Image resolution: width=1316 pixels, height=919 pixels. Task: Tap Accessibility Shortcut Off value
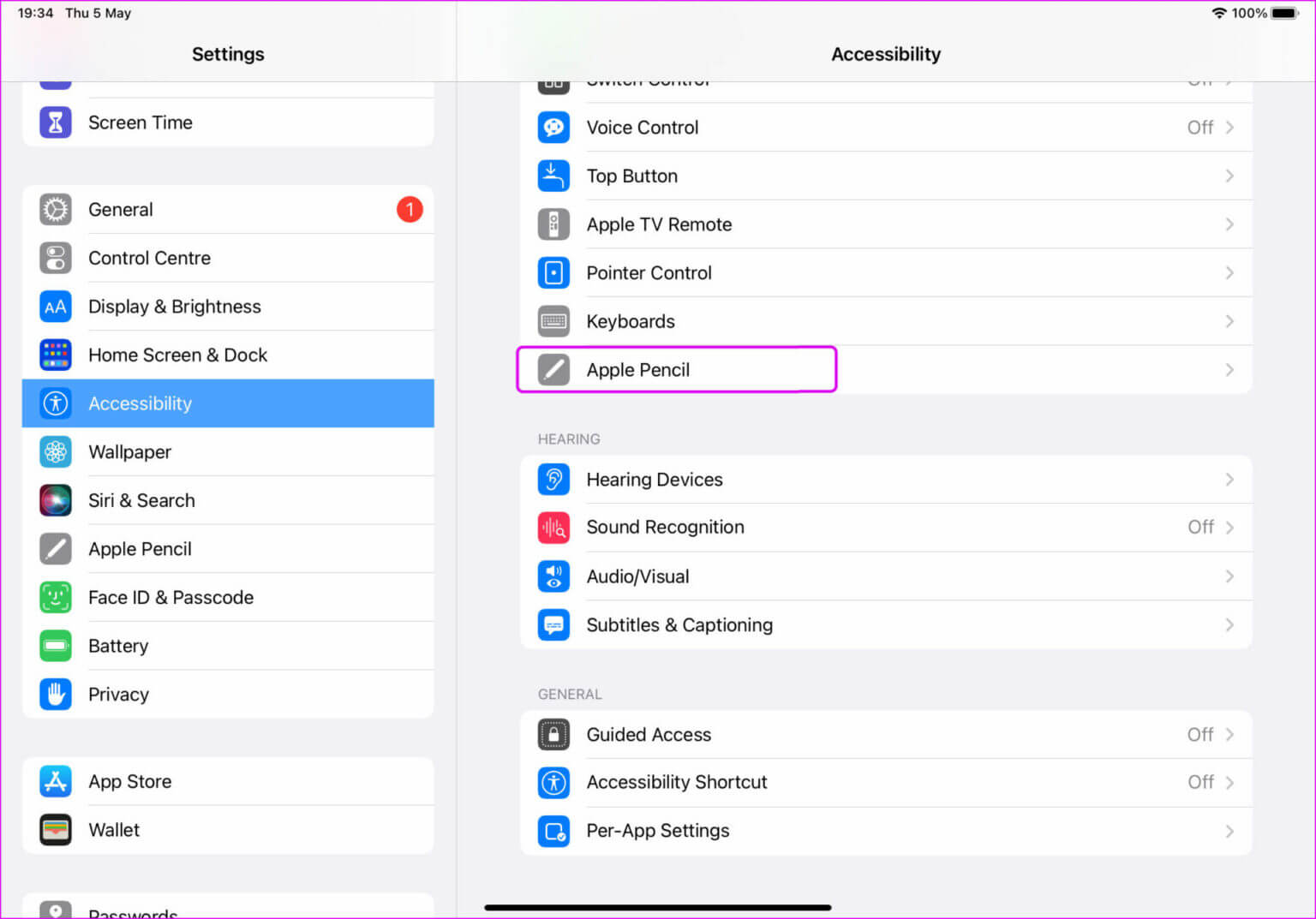click(1200, 782)
